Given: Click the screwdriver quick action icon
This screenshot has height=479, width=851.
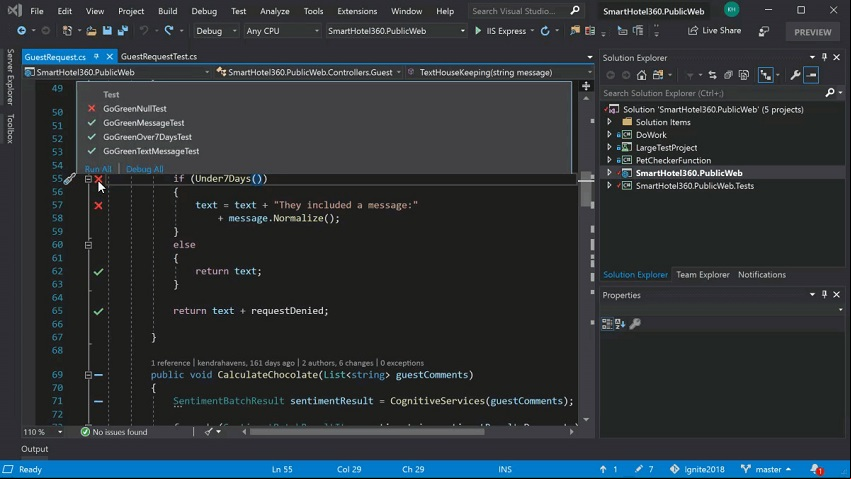Looking at the screenshot, I should [x=69, y=179].
